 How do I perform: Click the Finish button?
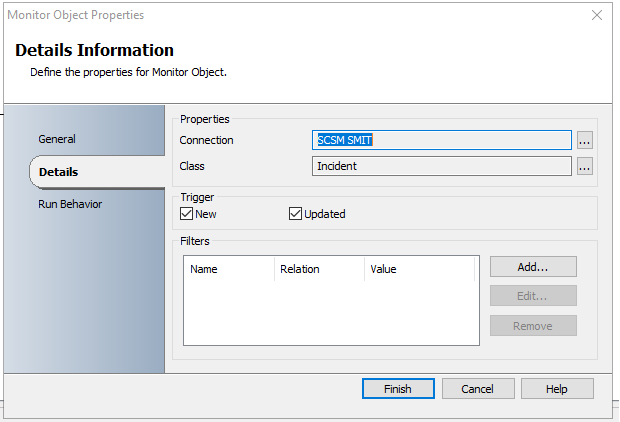pyautogui.click(x=398, y=389)
